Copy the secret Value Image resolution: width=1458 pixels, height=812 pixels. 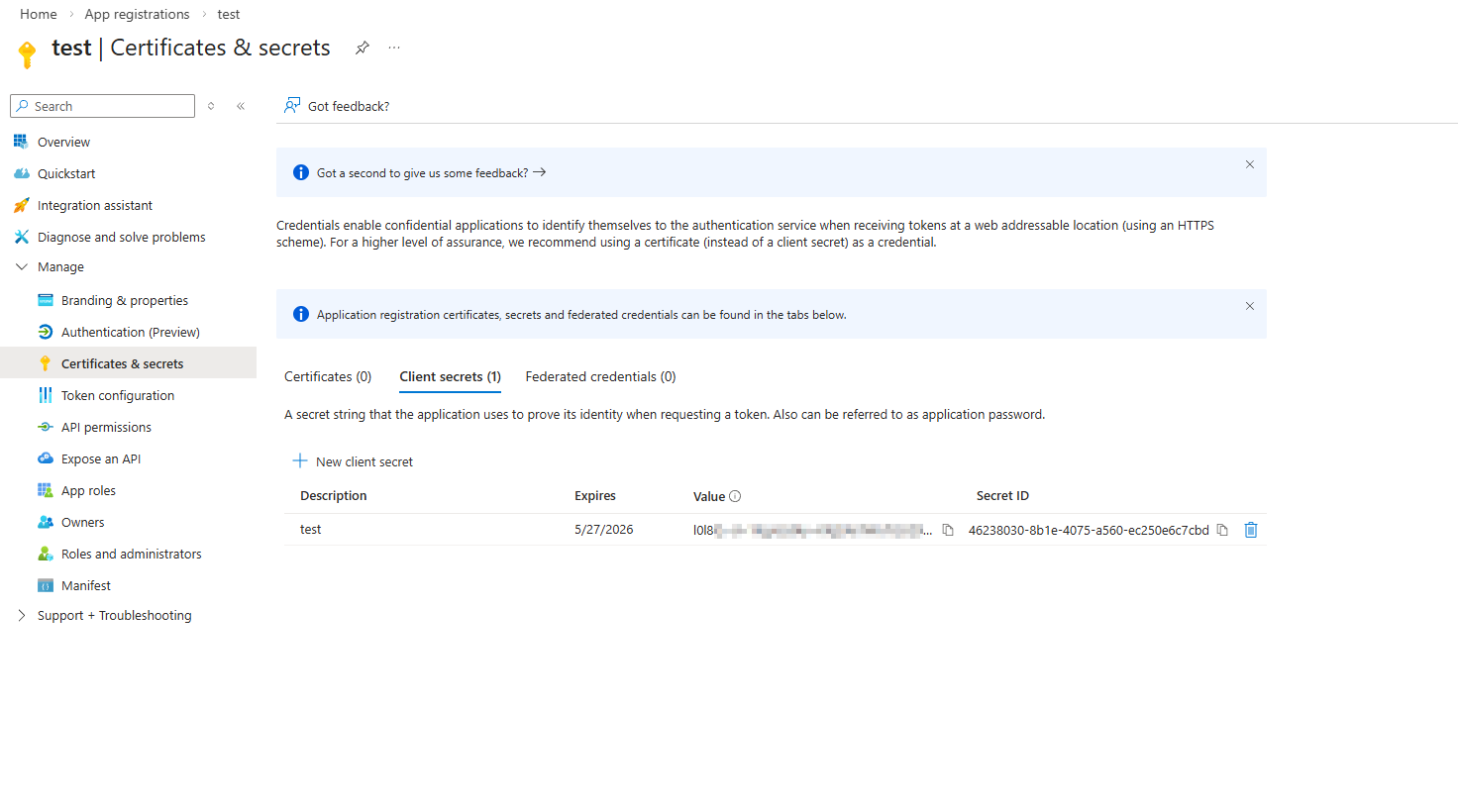pyautogui.click(x=947, y=530)
